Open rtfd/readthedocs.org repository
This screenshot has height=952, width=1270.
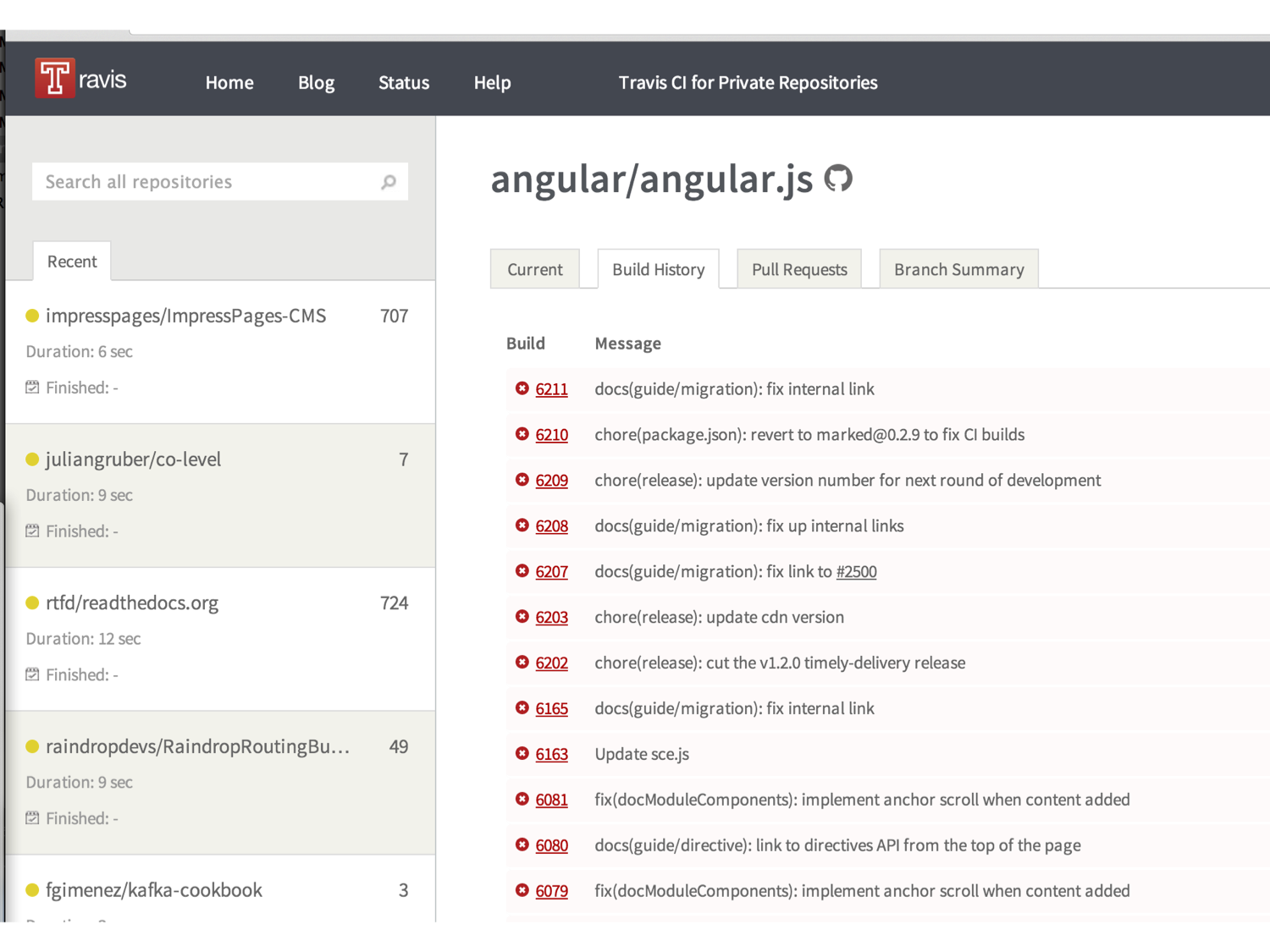[x=132, y=603]
